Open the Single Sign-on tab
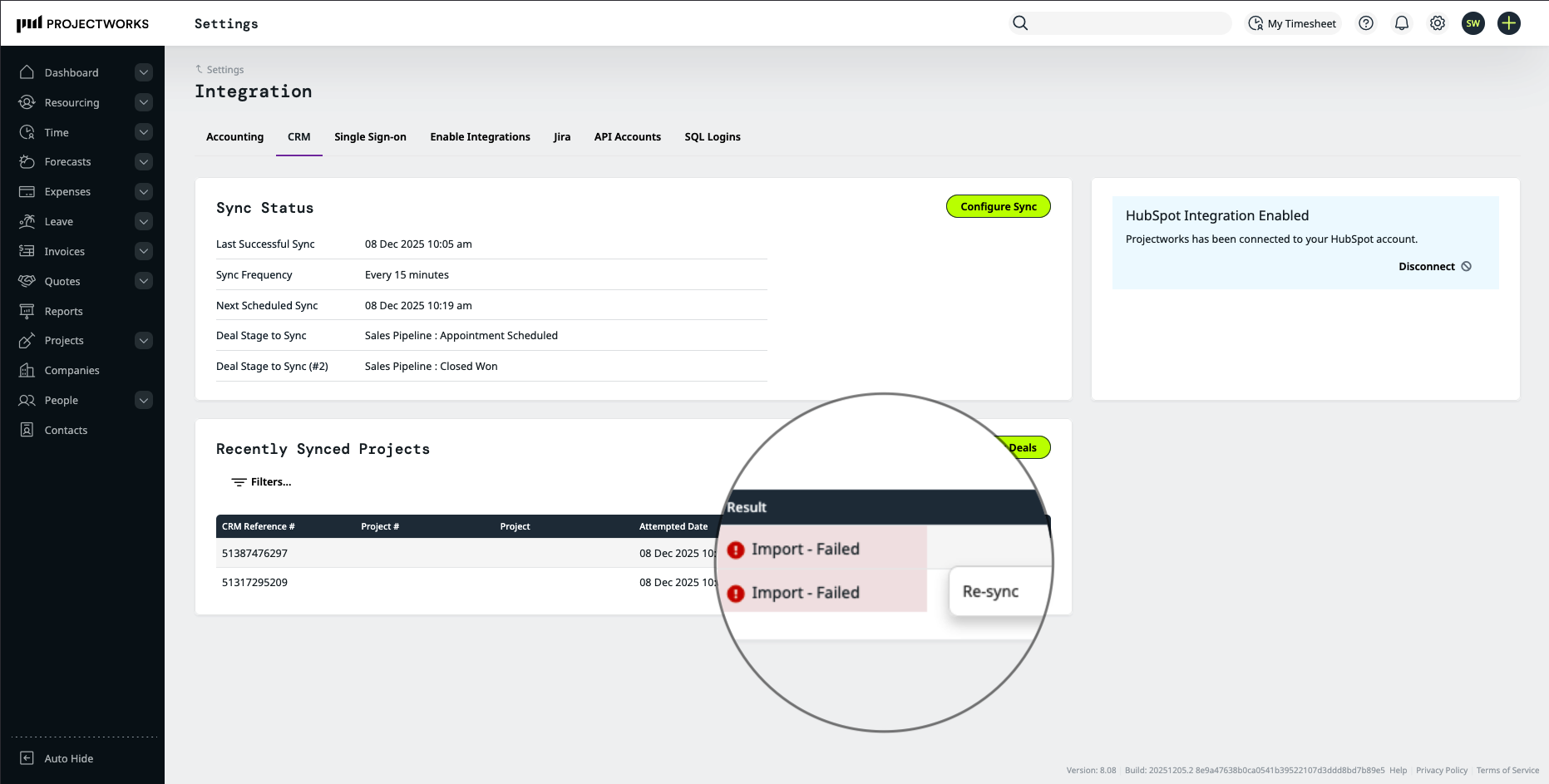This screenshot has height=784, width=1549. (370, 137)
